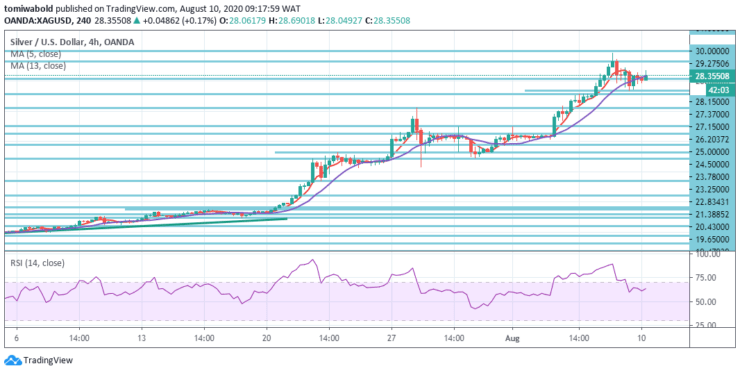Click the 25.00000 price axis label
Image resolution: width=740 pixels, height=373 pixels.
(x=713, y=152)
